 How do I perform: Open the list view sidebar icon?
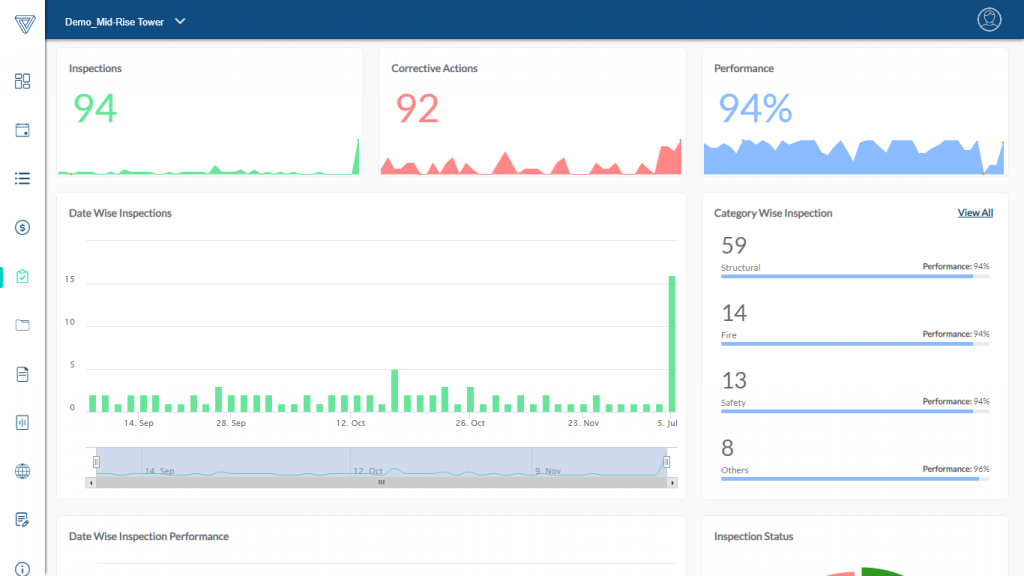click(22, 178)
